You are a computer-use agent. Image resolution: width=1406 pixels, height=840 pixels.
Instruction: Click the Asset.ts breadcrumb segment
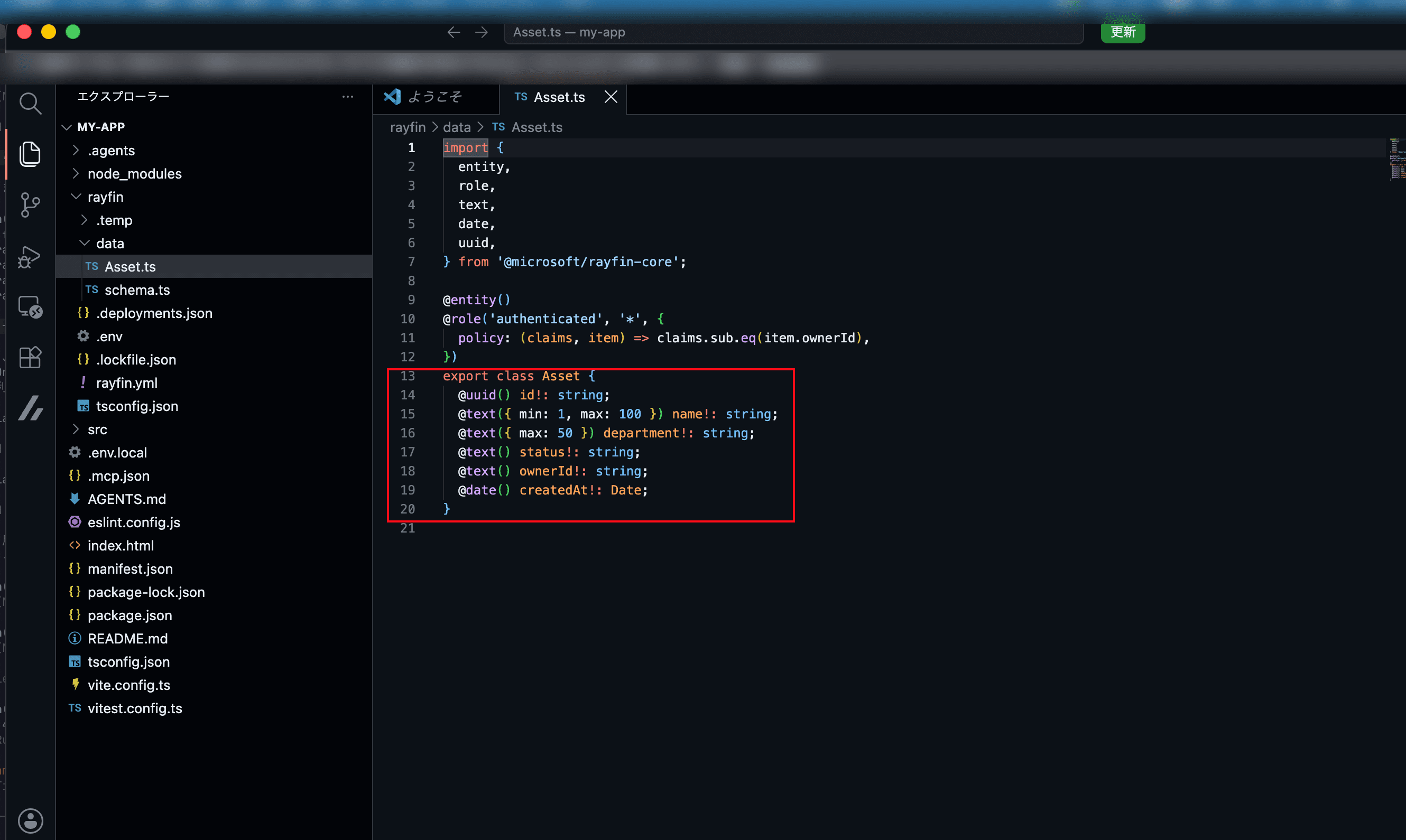[x=527, y=127]
